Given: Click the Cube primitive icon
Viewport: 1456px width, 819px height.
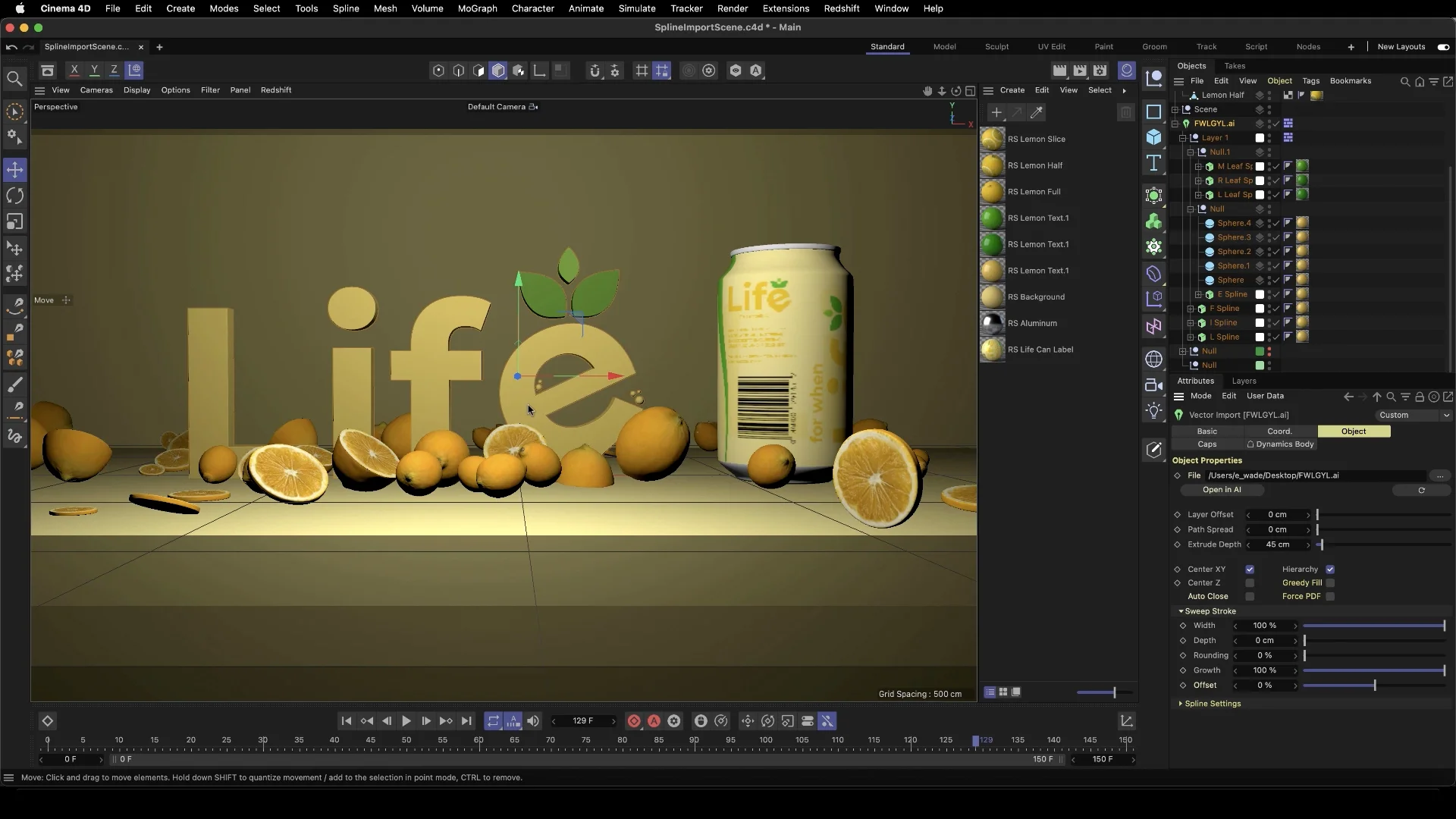Looking at the screenshot, I should point(1153,137).
